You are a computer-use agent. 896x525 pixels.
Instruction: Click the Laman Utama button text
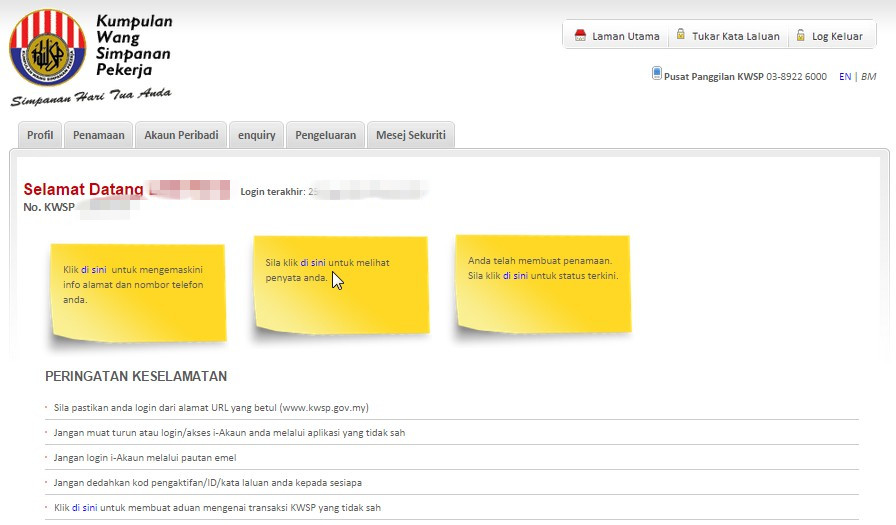pyautogui.click(x=626, y=36)
